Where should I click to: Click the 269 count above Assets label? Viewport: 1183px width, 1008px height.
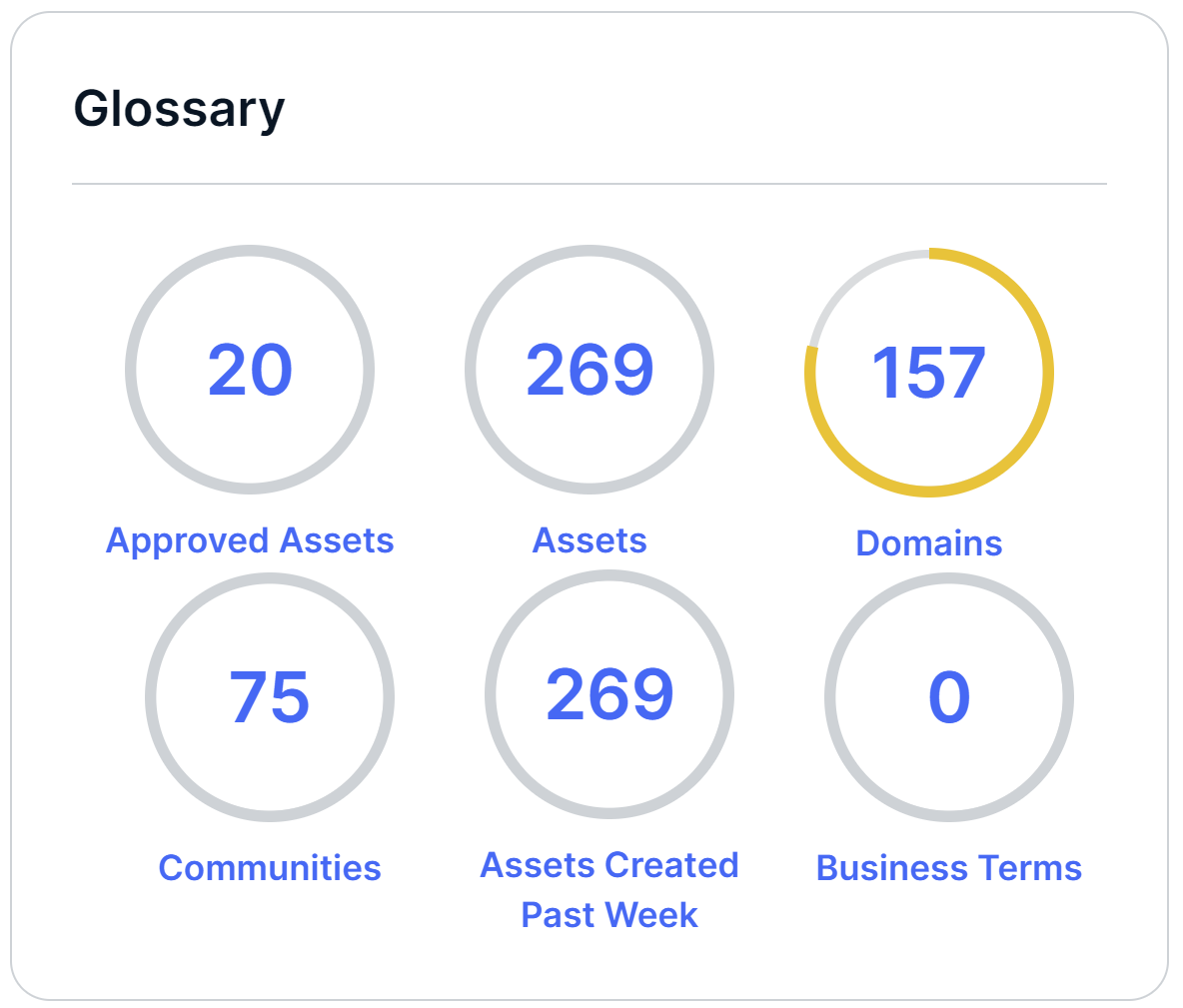tap(590, 371)
